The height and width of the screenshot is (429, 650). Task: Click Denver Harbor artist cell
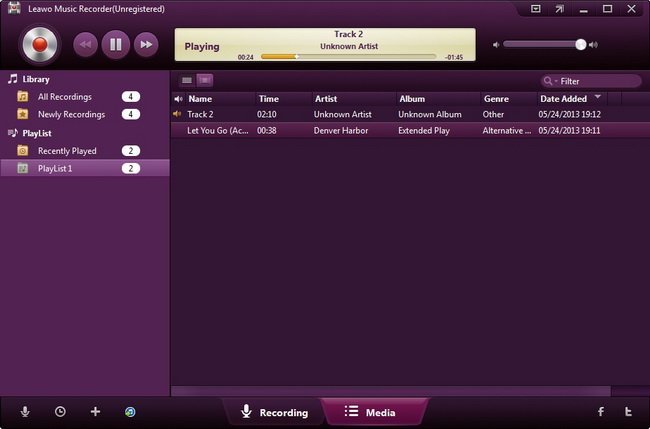341,131
